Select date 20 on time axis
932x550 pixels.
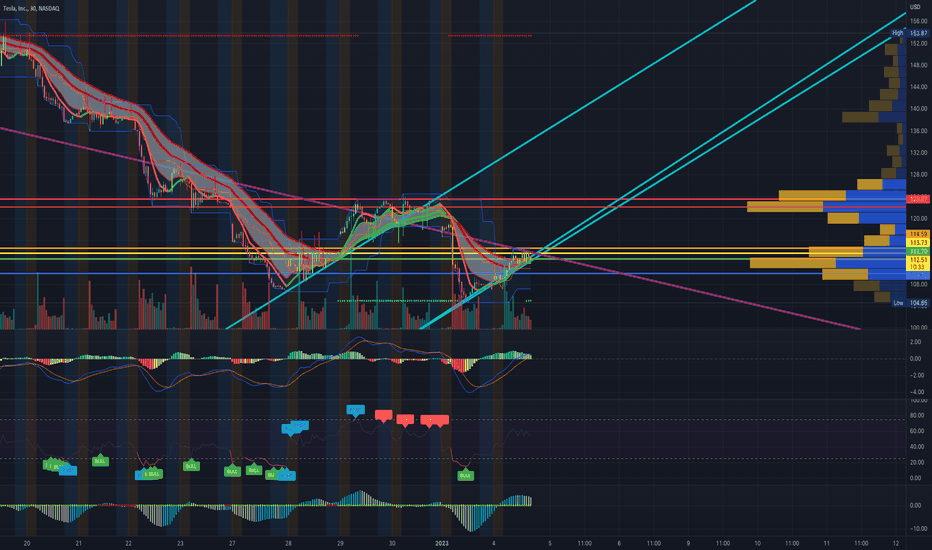click(x=26, y=543)
